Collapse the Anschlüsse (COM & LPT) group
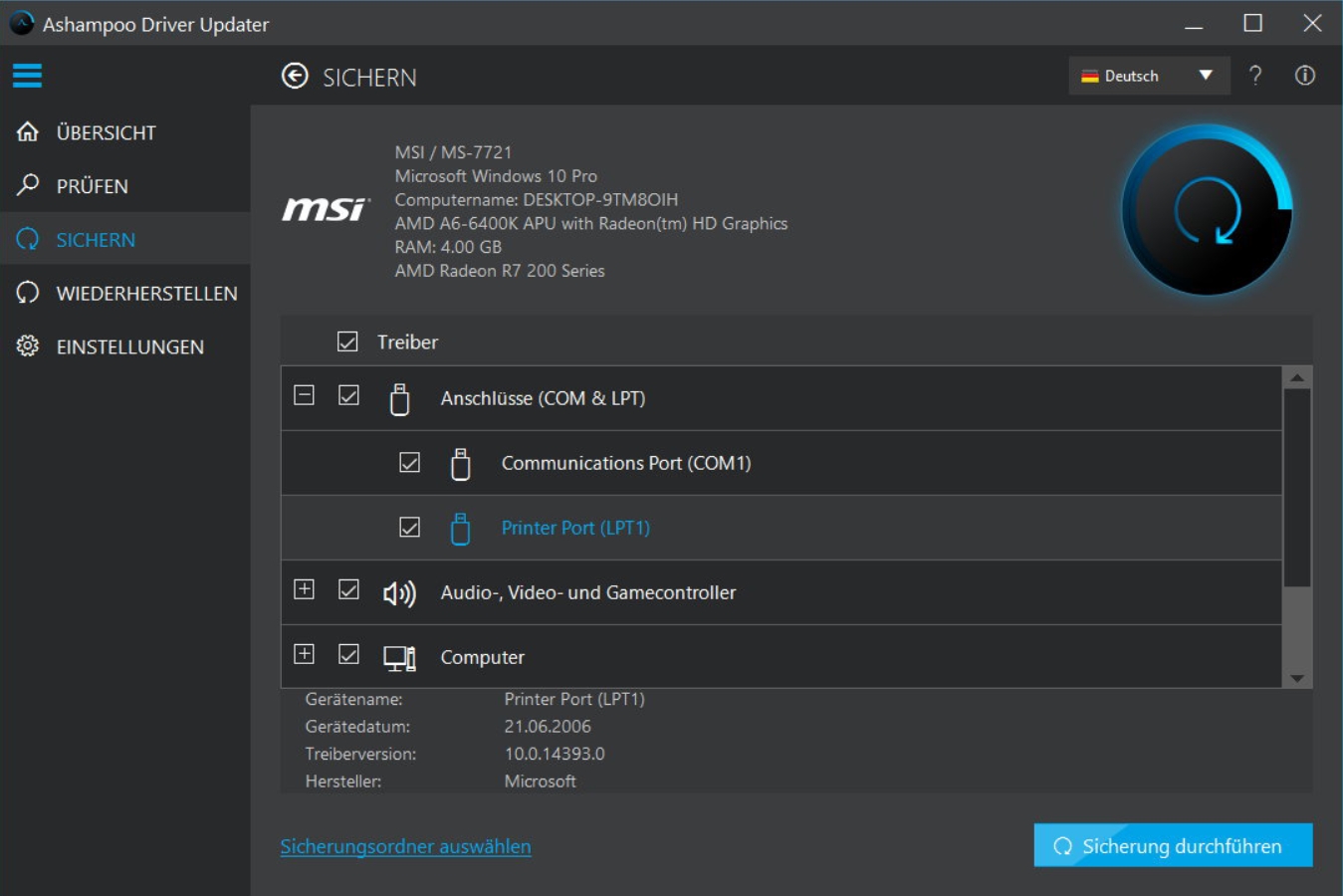1343x896 pixels. pyautogui.click(x=305, y=395)
